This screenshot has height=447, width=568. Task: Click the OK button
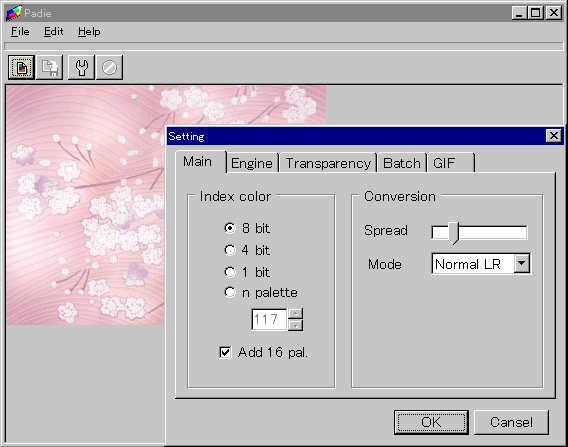tap(431, 422)
